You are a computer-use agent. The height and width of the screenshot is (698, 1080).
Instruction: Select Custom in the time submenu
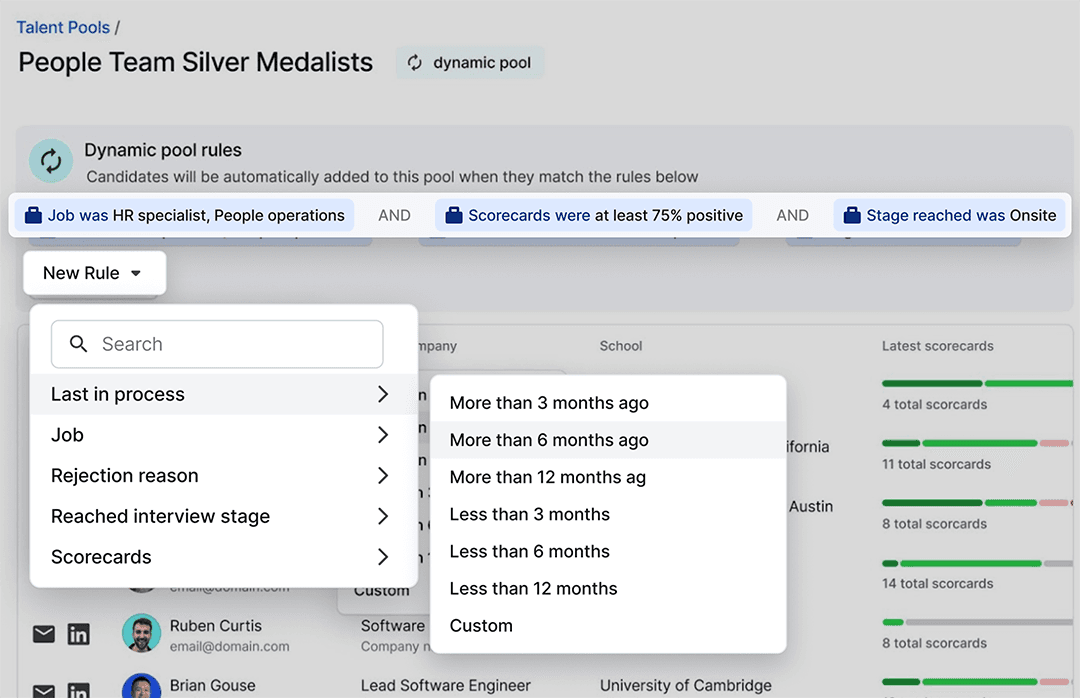click(x=481, y=625)
